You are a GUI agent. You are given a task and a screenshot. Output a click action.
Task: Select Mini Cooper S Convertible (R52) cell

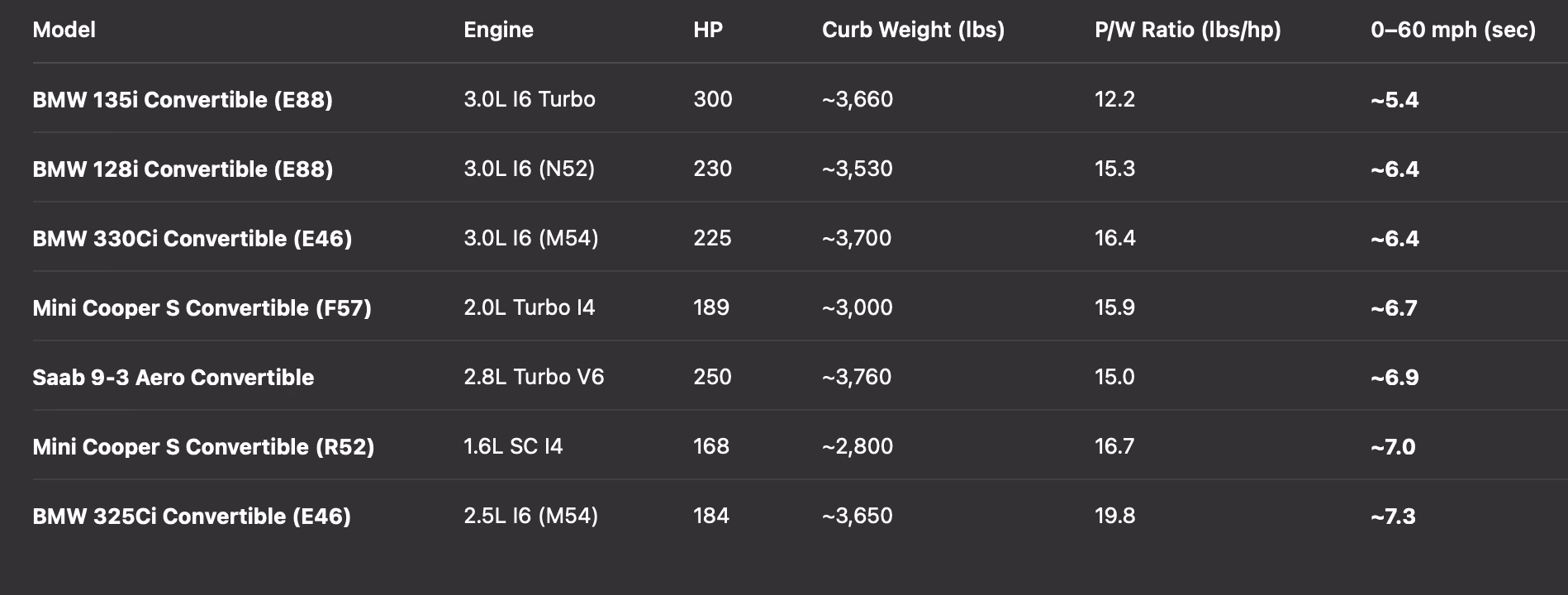(x=203, y=446)
